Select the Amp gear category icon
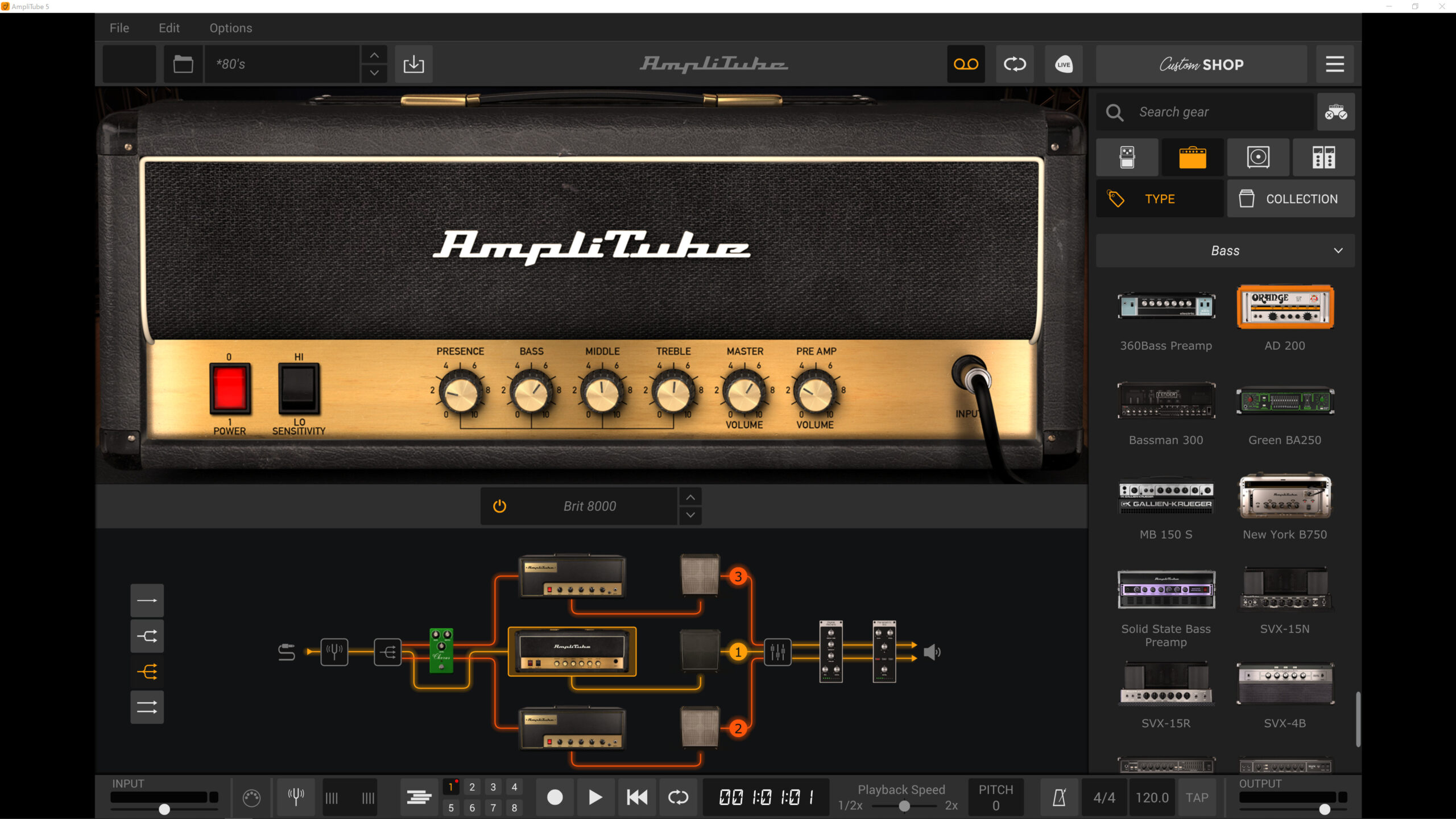This screenshot has height=819, width=1456. pyautogui.click(x=1193, y=158)
